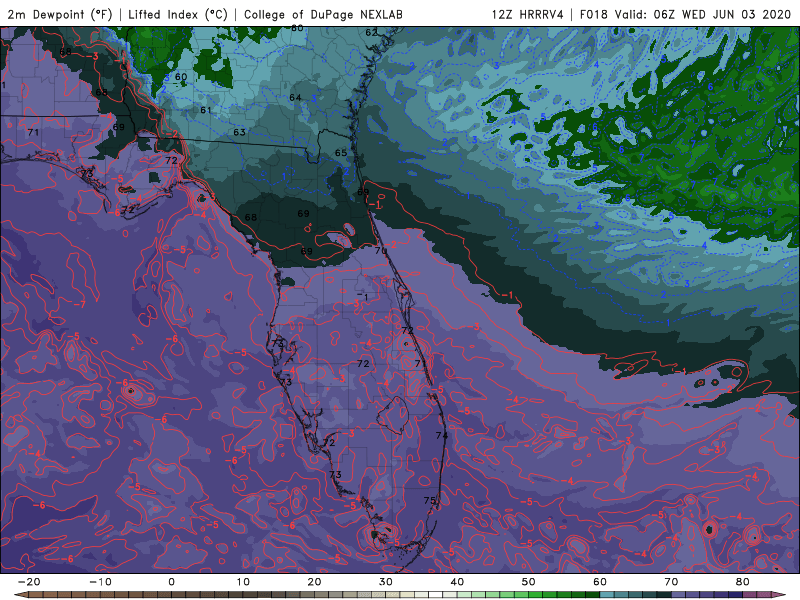The width and height of the screenshot is (800, 600).
Task: Click the '30' color bar scale label
Action: [386, 582]
